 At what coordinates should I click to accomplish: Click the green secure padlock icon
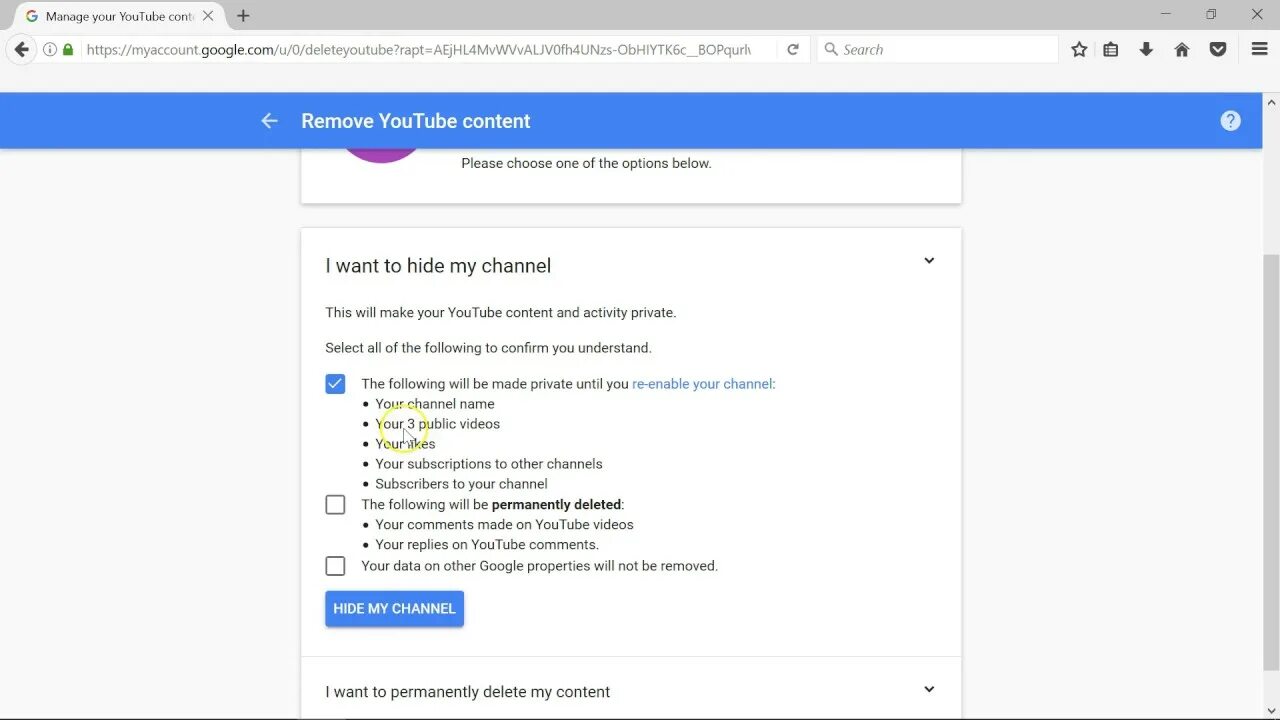tap(68, 49)
